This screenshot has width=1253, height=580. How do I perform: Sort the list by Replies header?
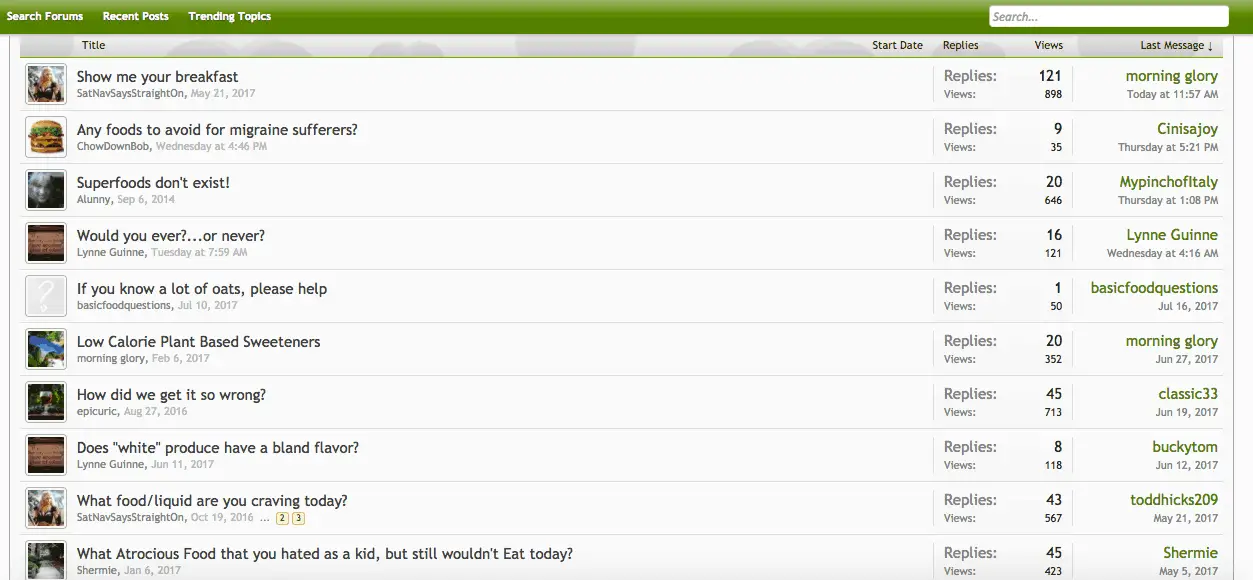click(x=960, y=45)
